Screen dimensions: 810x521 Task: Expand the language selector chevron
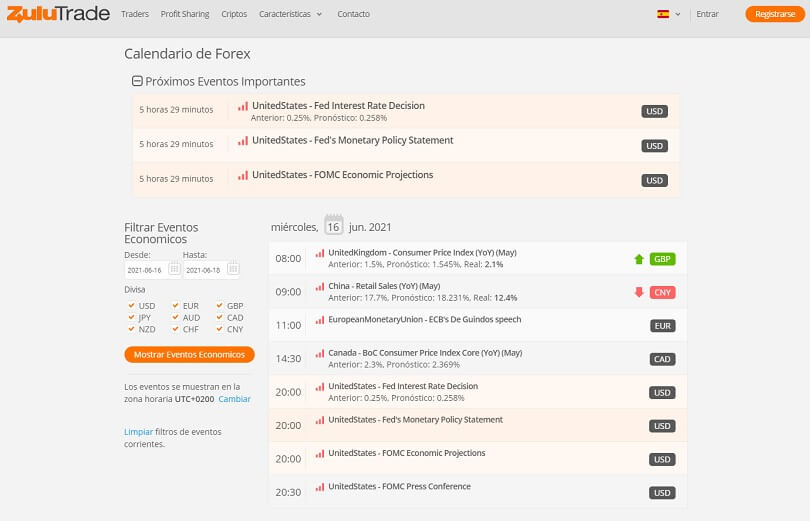coord(678,14)
